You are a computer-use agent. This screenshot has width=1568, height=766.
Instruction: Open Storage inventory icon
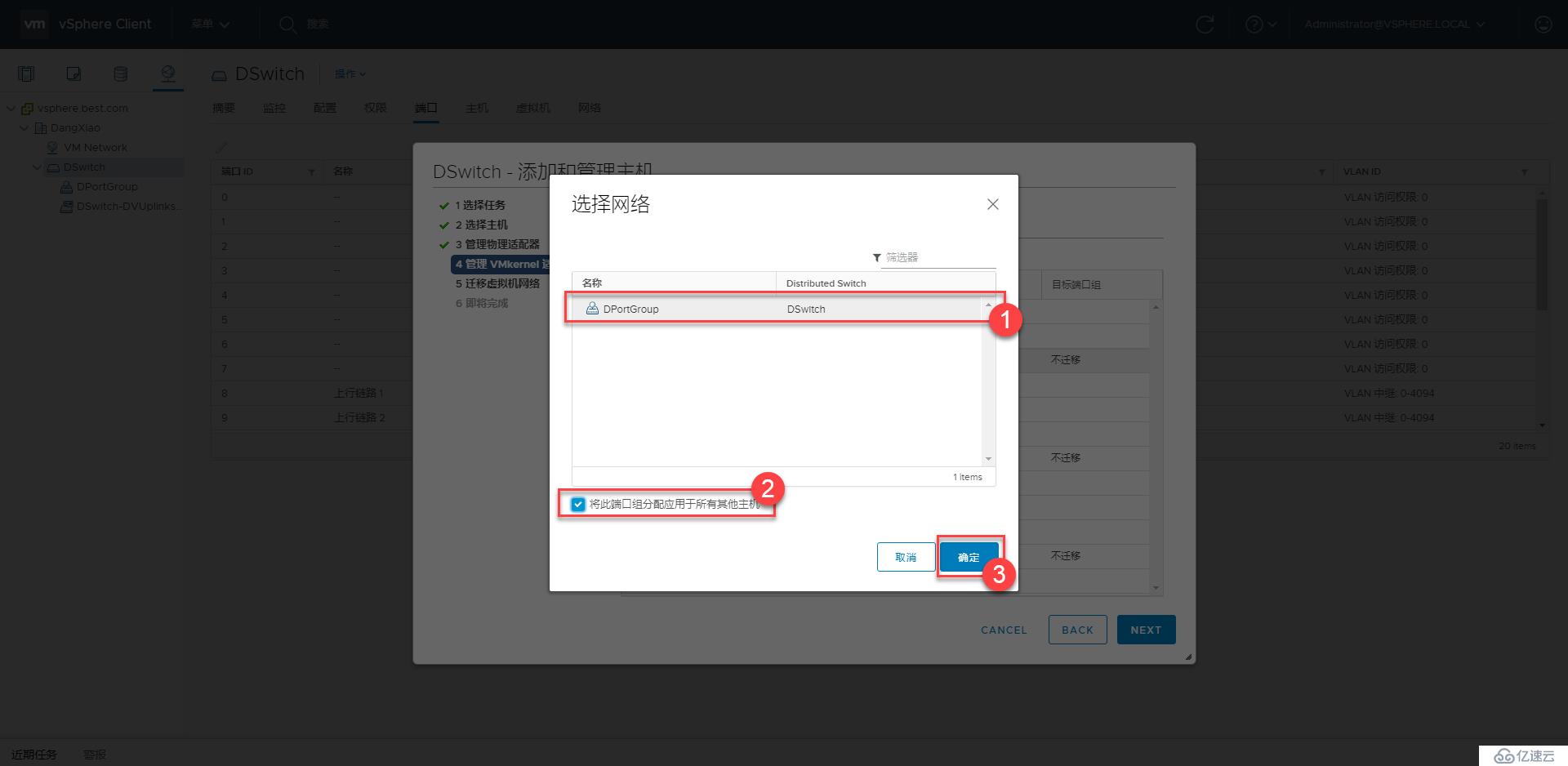120,73
